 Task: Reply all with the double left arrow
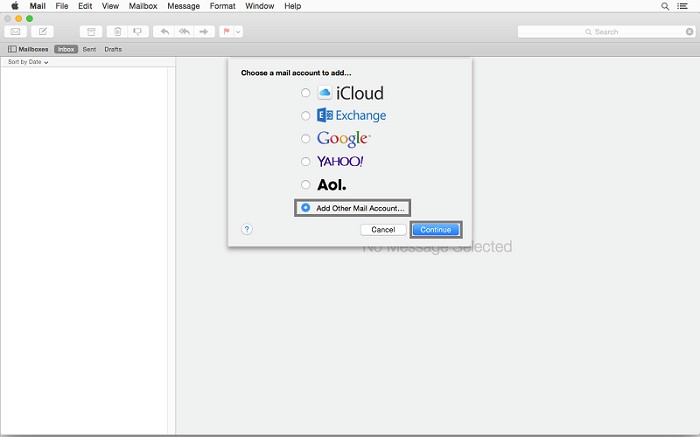point(184,32)
